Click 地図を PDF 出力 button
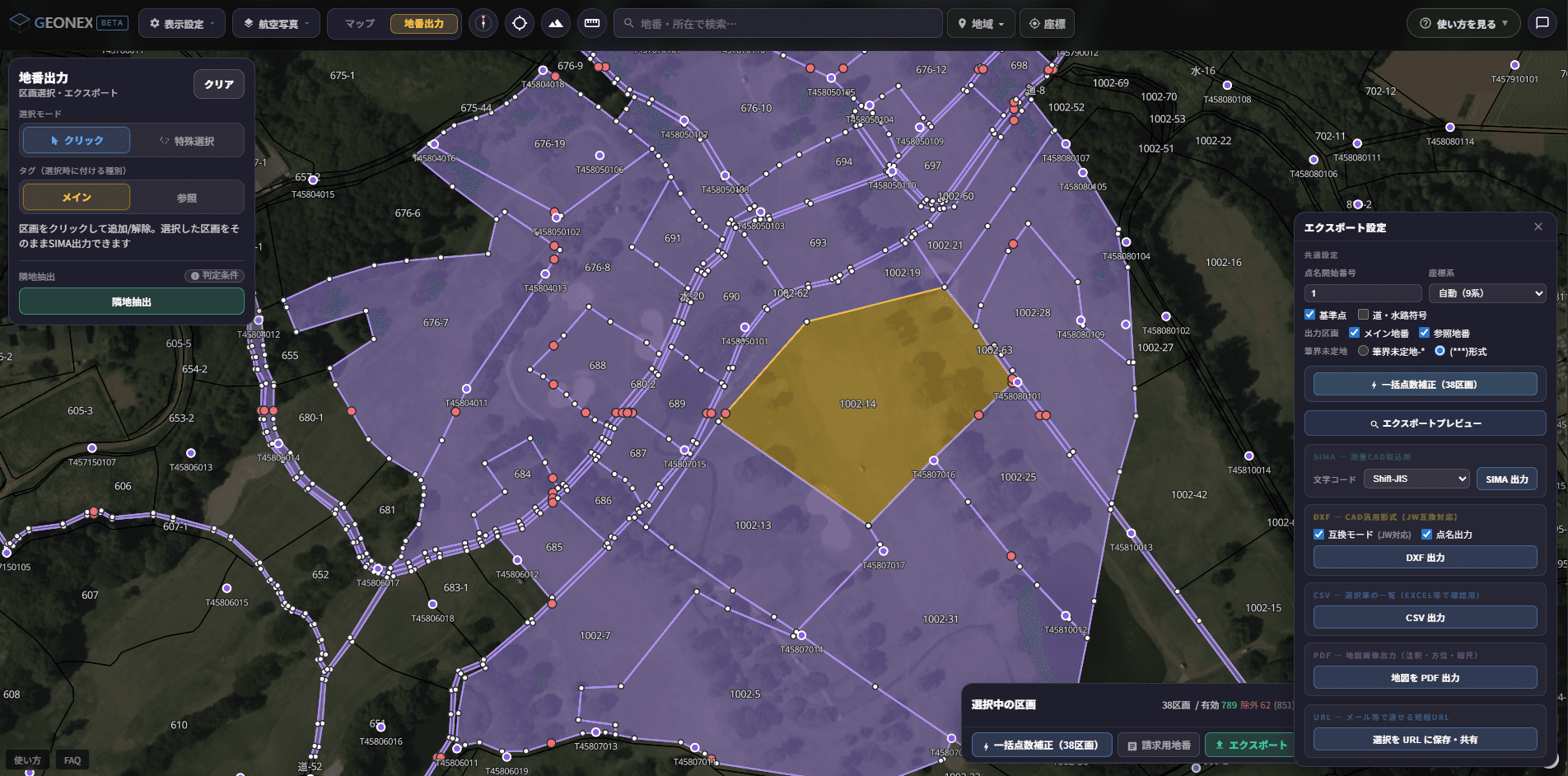Screen dimensions: 1568x776 point(1425,678)
